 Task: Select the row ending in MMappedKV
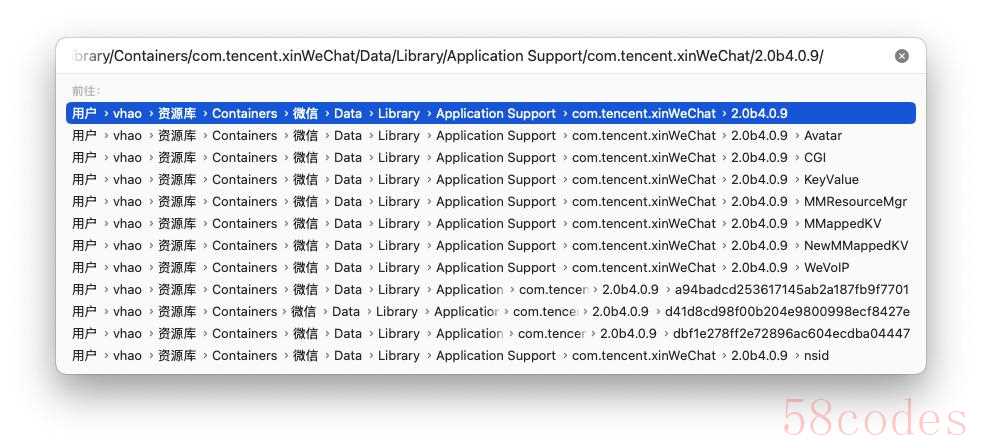pos(491,223)
